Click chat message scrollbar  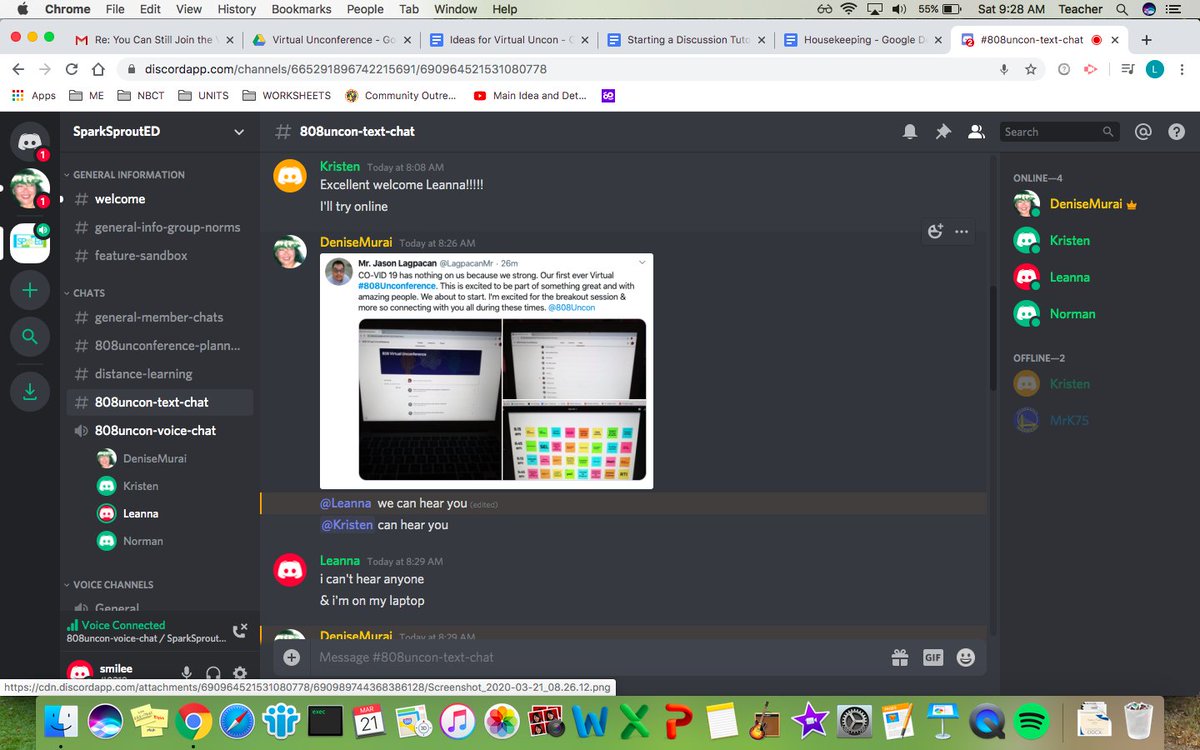(x=991, y=340)
